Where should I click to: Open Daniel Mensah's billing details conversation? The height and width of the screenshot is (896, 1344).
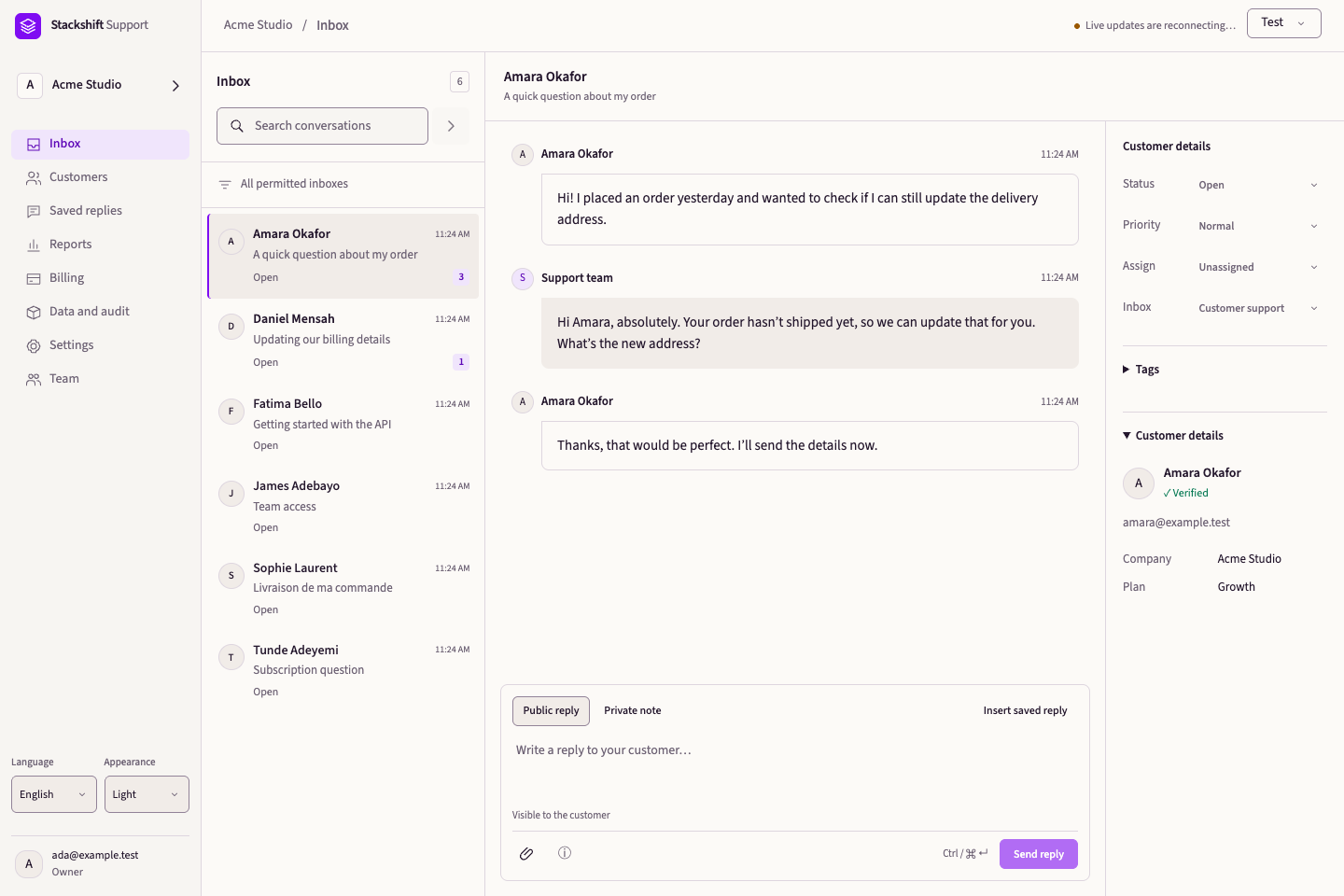[x=343, y=341]
